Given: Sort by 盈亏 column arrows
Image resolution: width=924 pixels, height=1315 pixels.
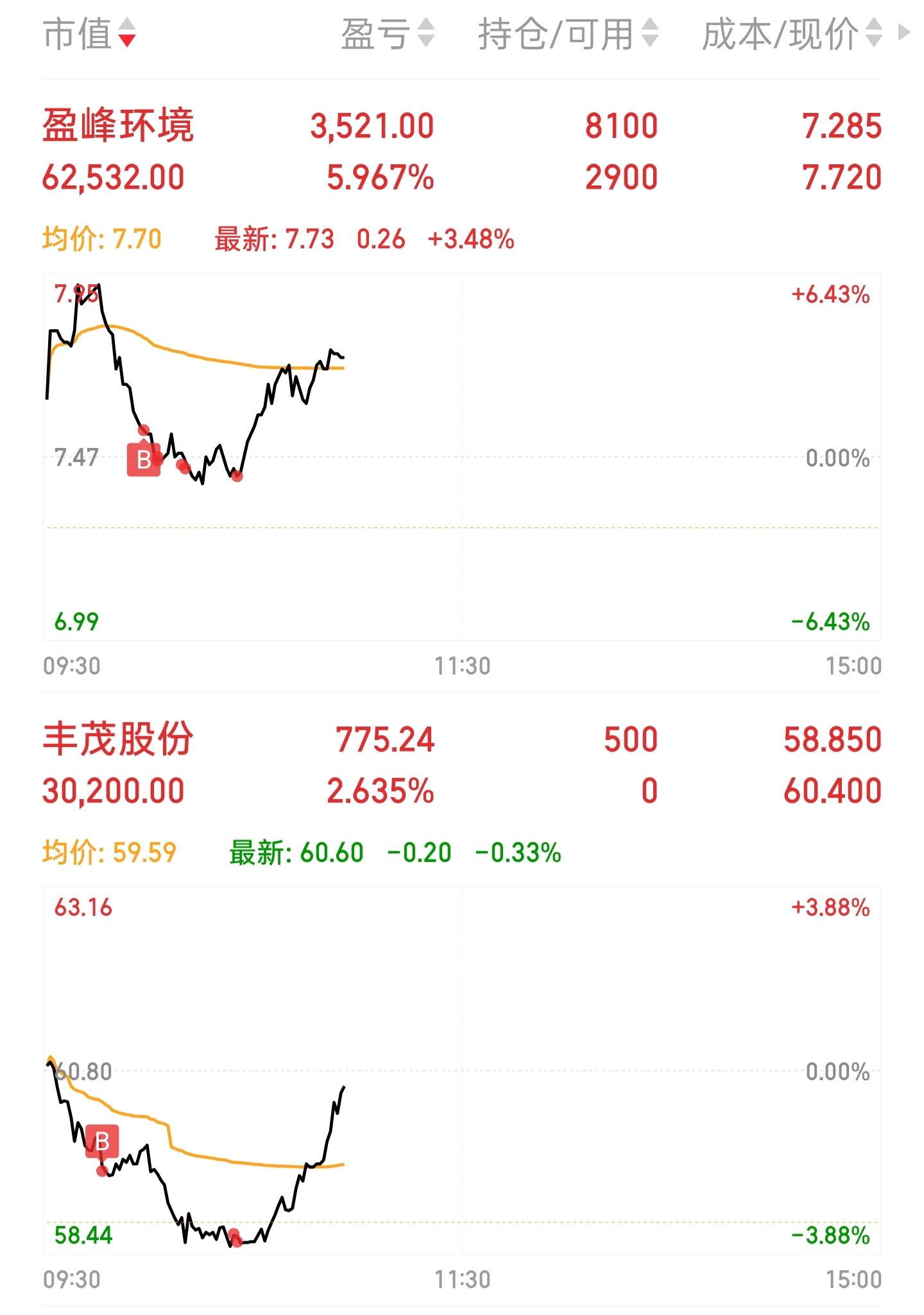Looking at the screenshot, I should click(x=426, y=33).
